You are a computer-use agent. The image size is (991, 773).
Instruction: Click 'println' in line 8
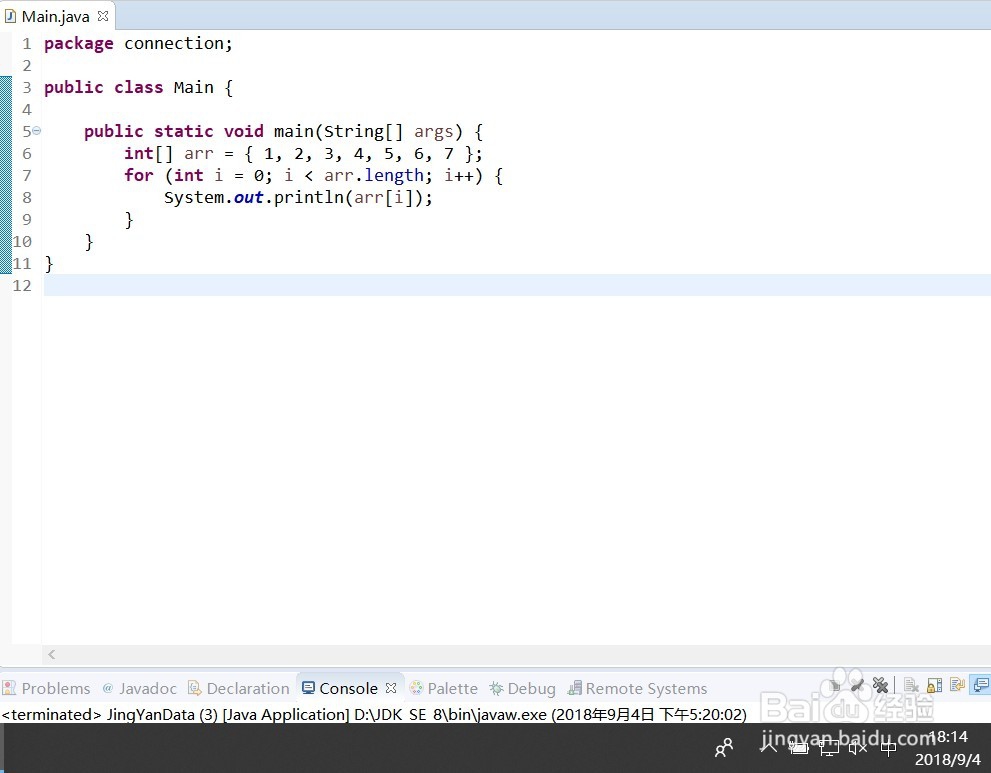click(308, 197)
